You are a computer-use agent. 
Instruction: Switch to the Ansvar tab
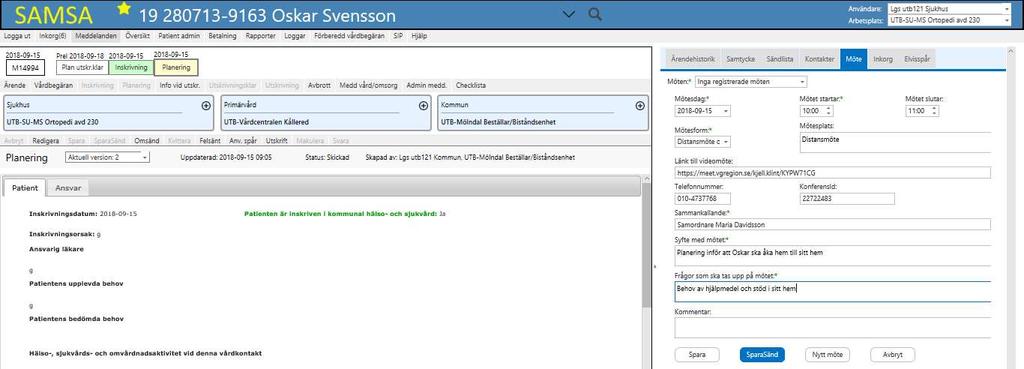[68, 187]
